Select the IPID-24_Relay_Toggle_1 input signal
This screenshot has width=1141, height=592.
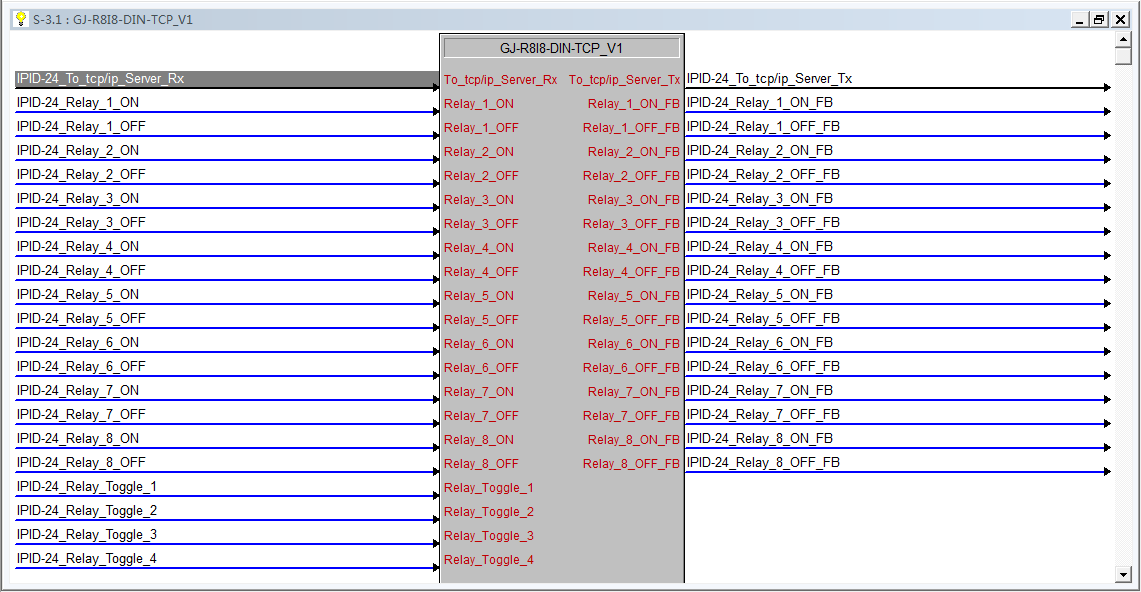click(226, 487)
